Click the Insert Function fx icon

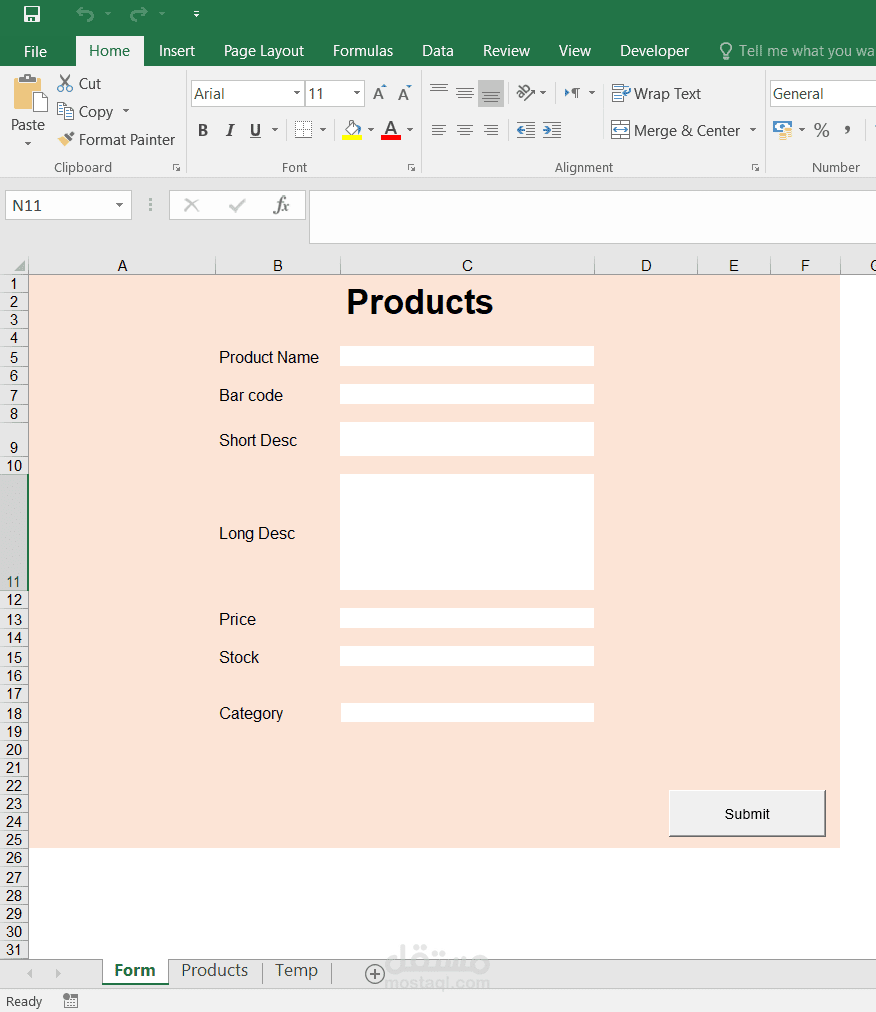(x=281, y=205)
